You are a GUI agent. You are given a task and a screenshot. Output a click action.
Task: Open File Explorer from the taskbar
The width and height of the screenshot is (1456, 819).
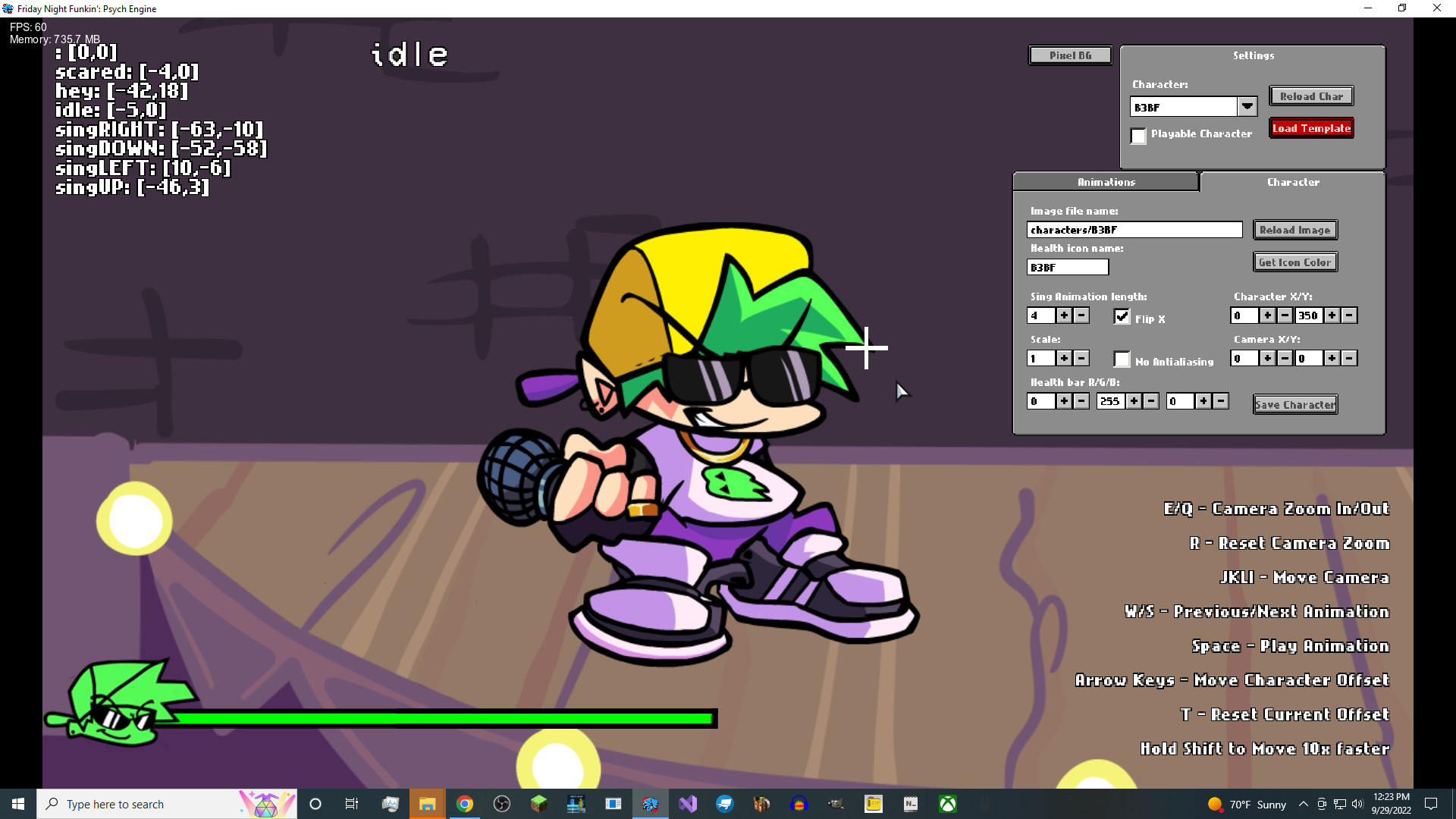[427, 804]
